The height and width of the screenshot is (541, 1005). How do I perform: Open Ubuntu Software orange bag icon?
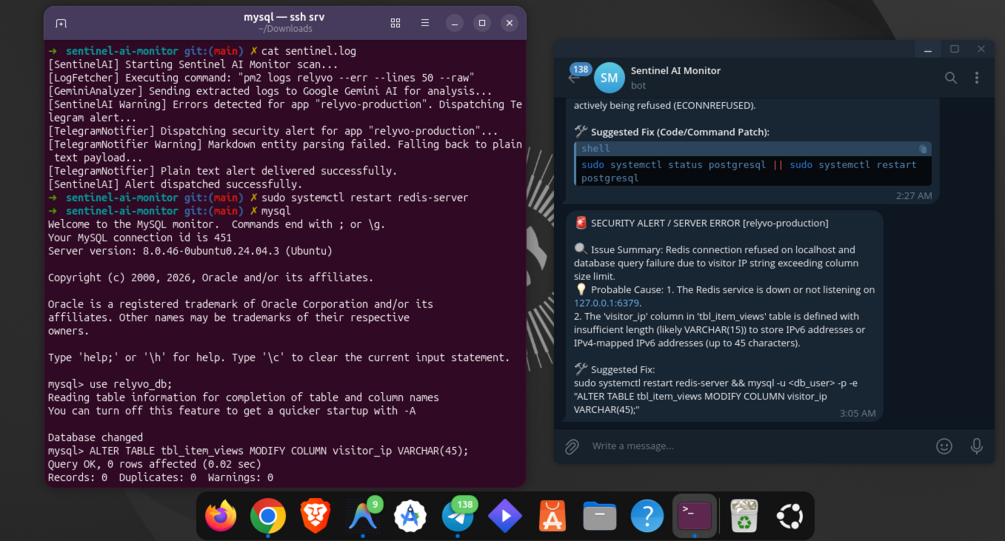click(552, 515)
